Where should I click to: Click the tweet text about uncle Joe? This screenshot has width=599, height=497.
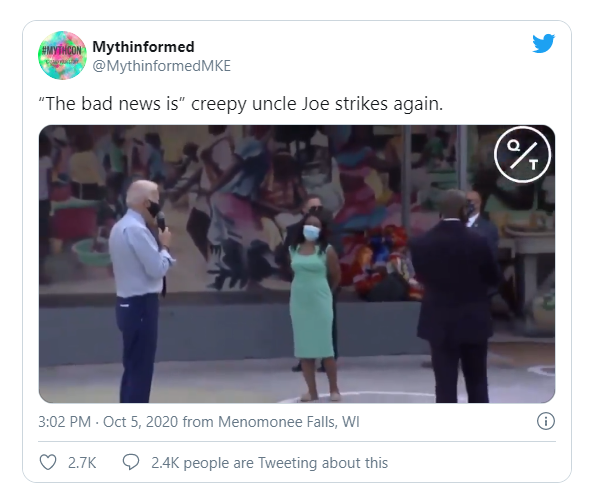click(x=241, y=104)
